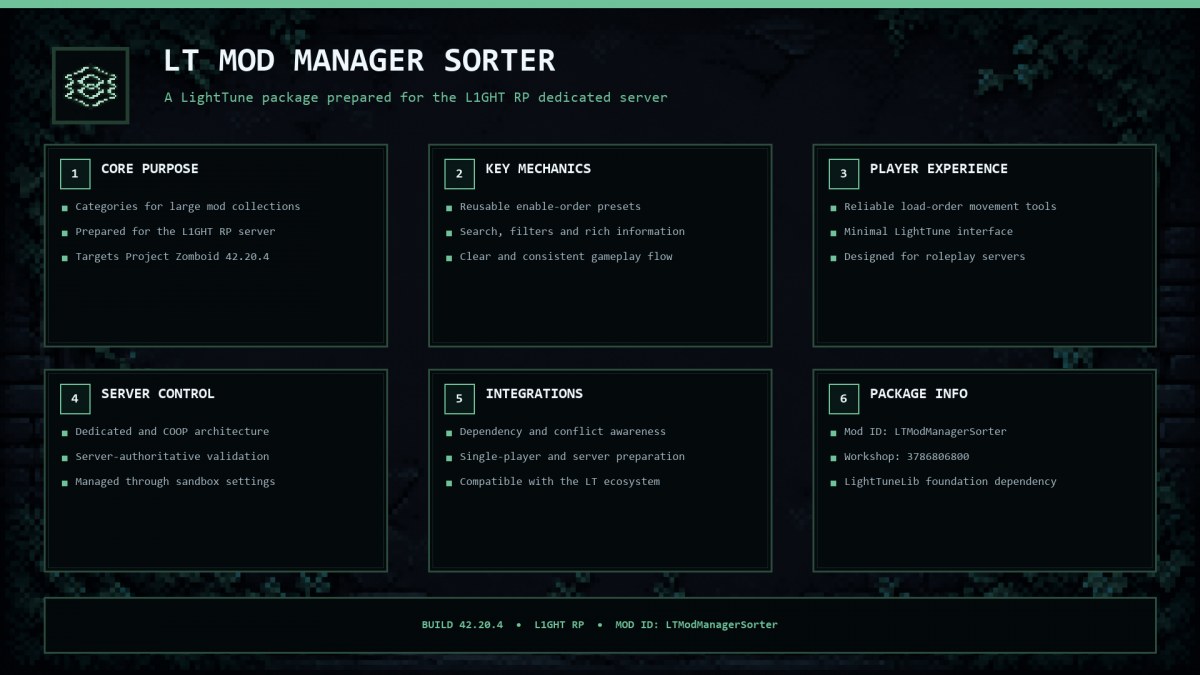
Task: Click the Targets Project Zomboid 42.20.4 line
Action: click(x=172, y=257)
